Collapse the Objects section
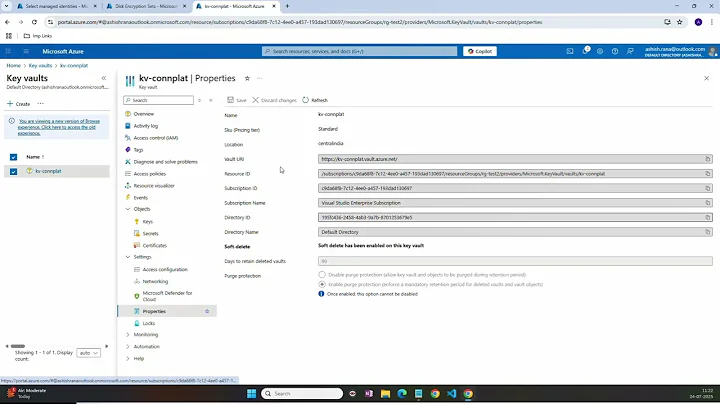Screen dimensions: 720x404 click(128, 209)
